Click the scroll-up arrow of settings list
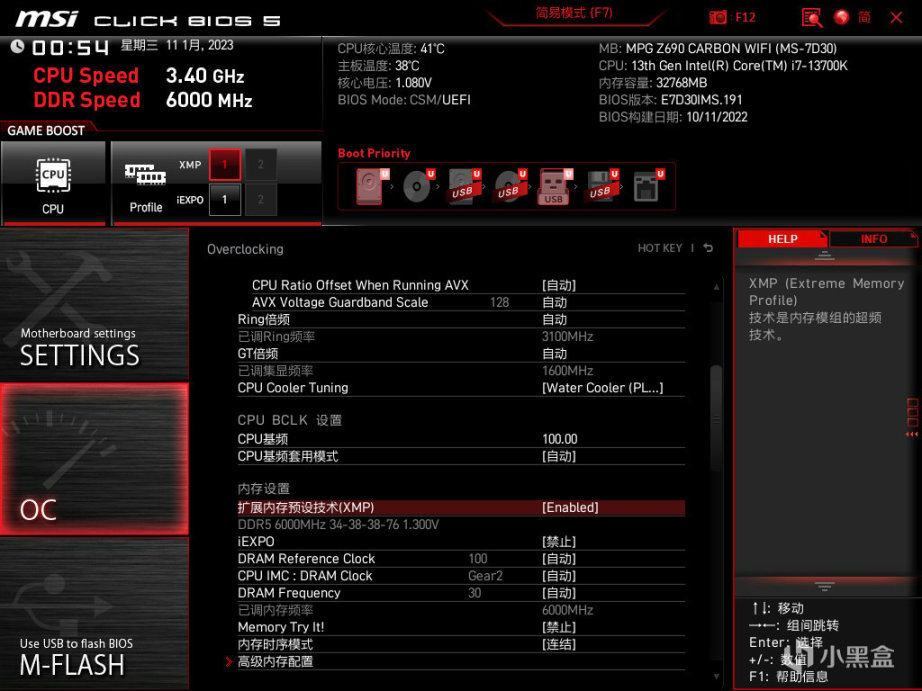The width and height of the screenshot is (922, 691). click(716, 287)
